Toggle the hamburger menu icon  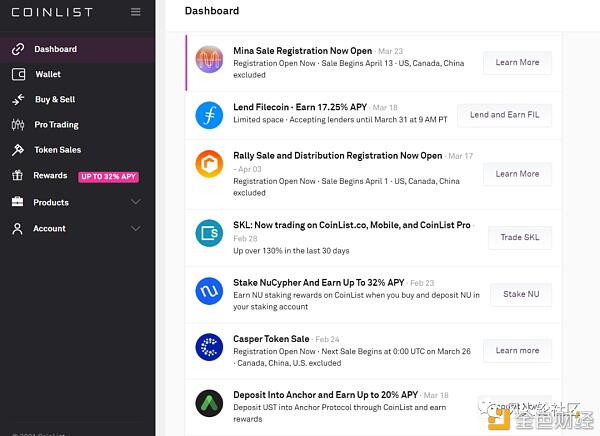(135, 12)
